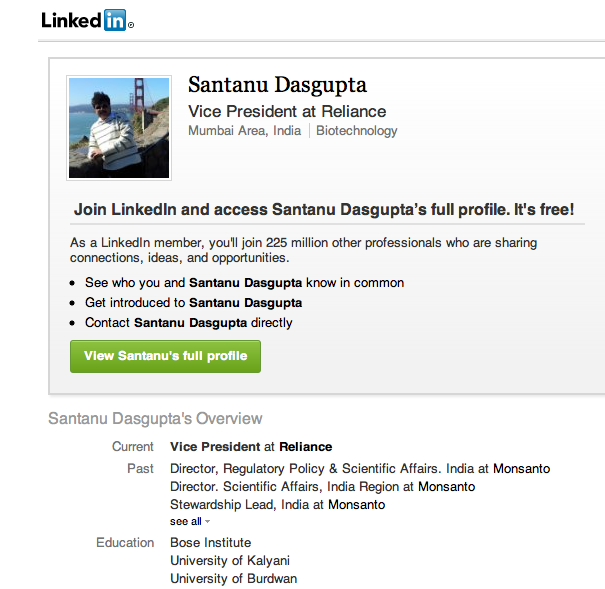Image resolution: width=605 pixels, height=589 pixels.
Task: Click Vice President at Reliance headline
Action: click(x=287, y=111)
